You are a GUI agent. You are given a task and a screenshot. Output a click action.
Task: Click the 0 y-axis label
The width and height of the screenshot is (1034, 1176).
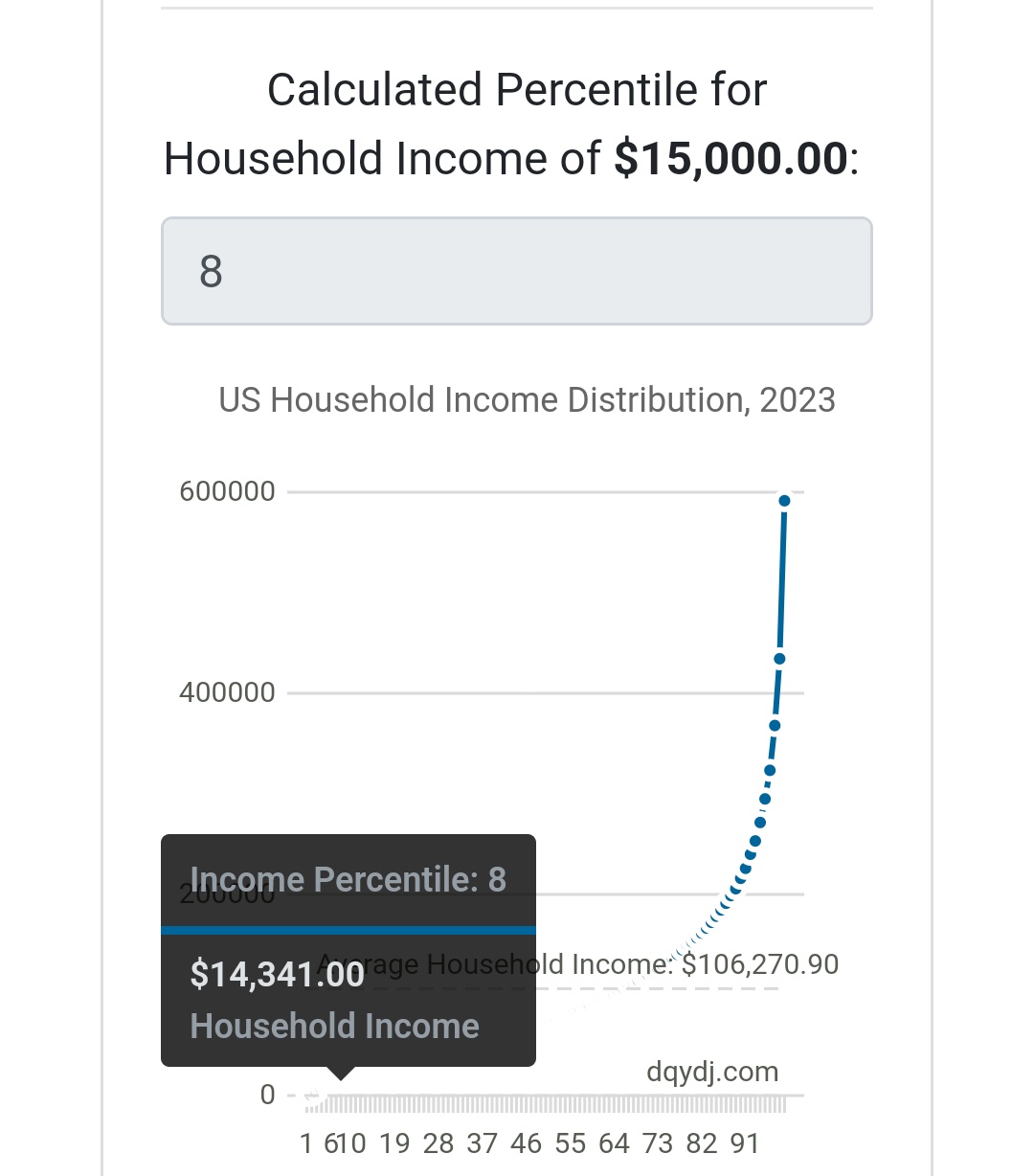coord(267,1095)
